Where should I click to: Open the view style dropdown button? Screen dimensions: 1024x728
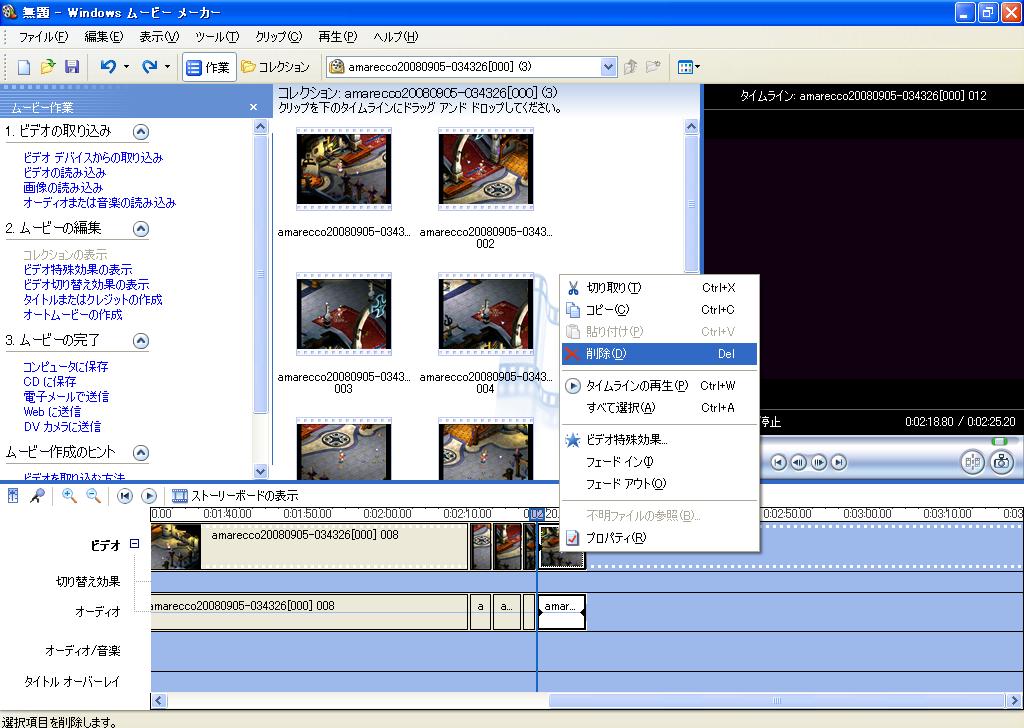[688, 67]
